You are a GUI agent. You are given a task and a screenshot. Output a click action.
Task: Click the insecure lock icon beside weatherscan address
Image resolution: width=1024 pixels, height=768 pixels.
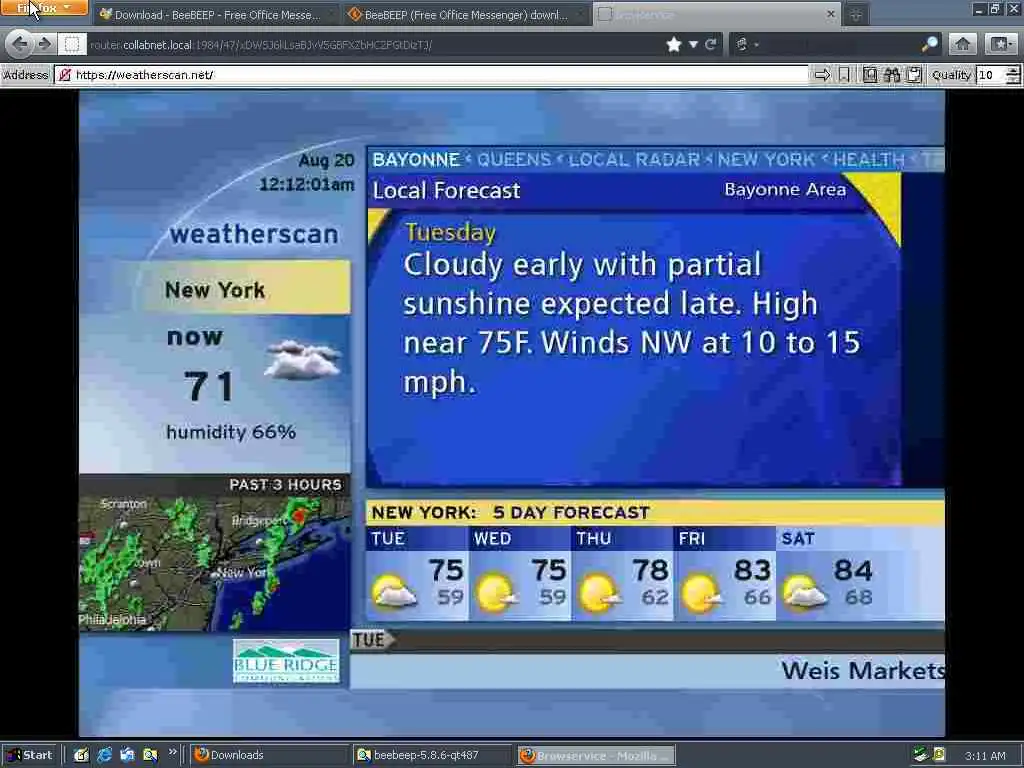point(64,75)
